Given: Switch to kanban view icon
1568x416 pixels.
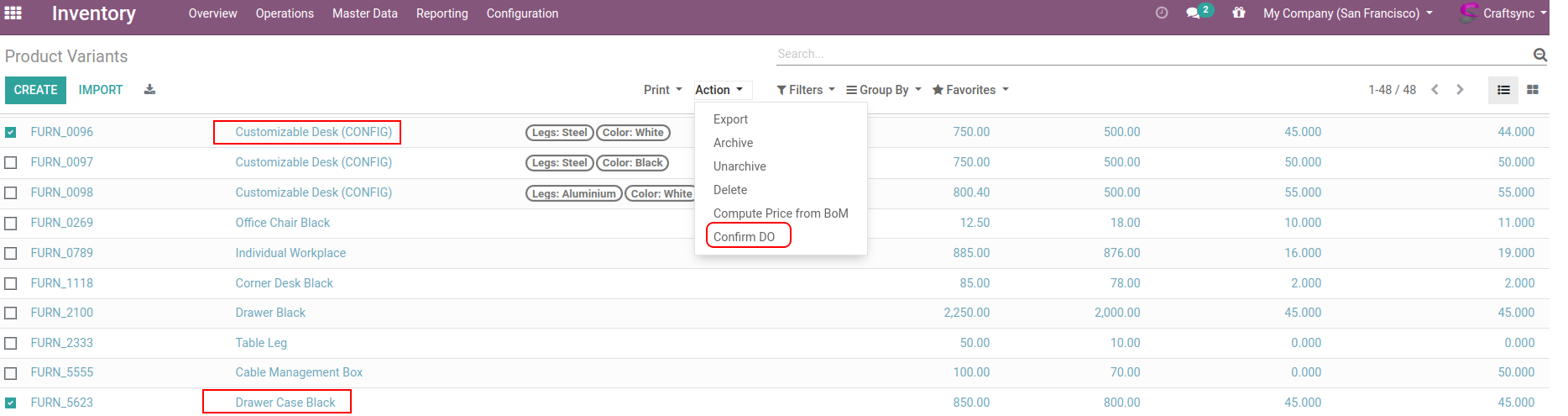Looking at the screenshot, I should (x=1532, y=90).
